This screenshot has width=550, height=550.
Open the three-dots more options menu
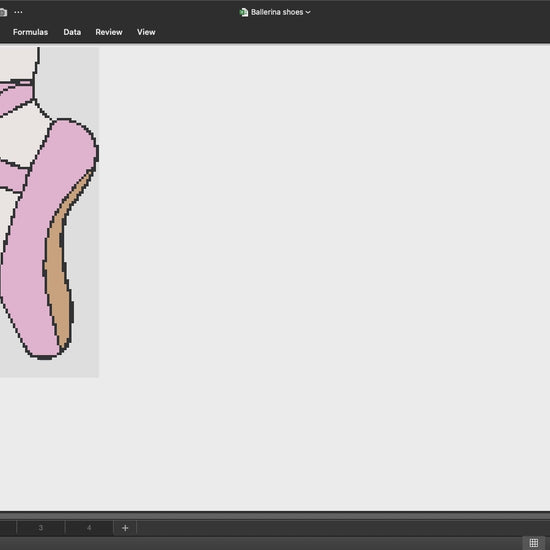click(18, 12)
